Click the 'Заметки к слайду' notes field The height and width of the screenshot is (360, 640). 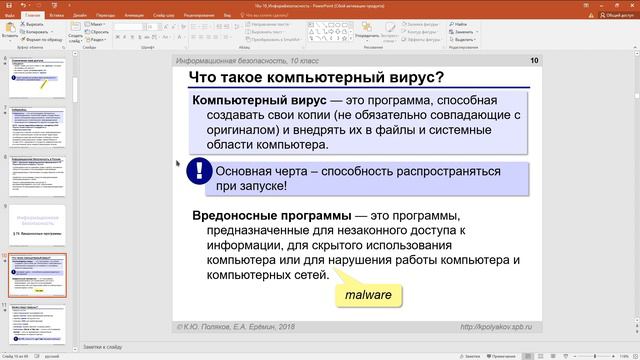(103, 347)
